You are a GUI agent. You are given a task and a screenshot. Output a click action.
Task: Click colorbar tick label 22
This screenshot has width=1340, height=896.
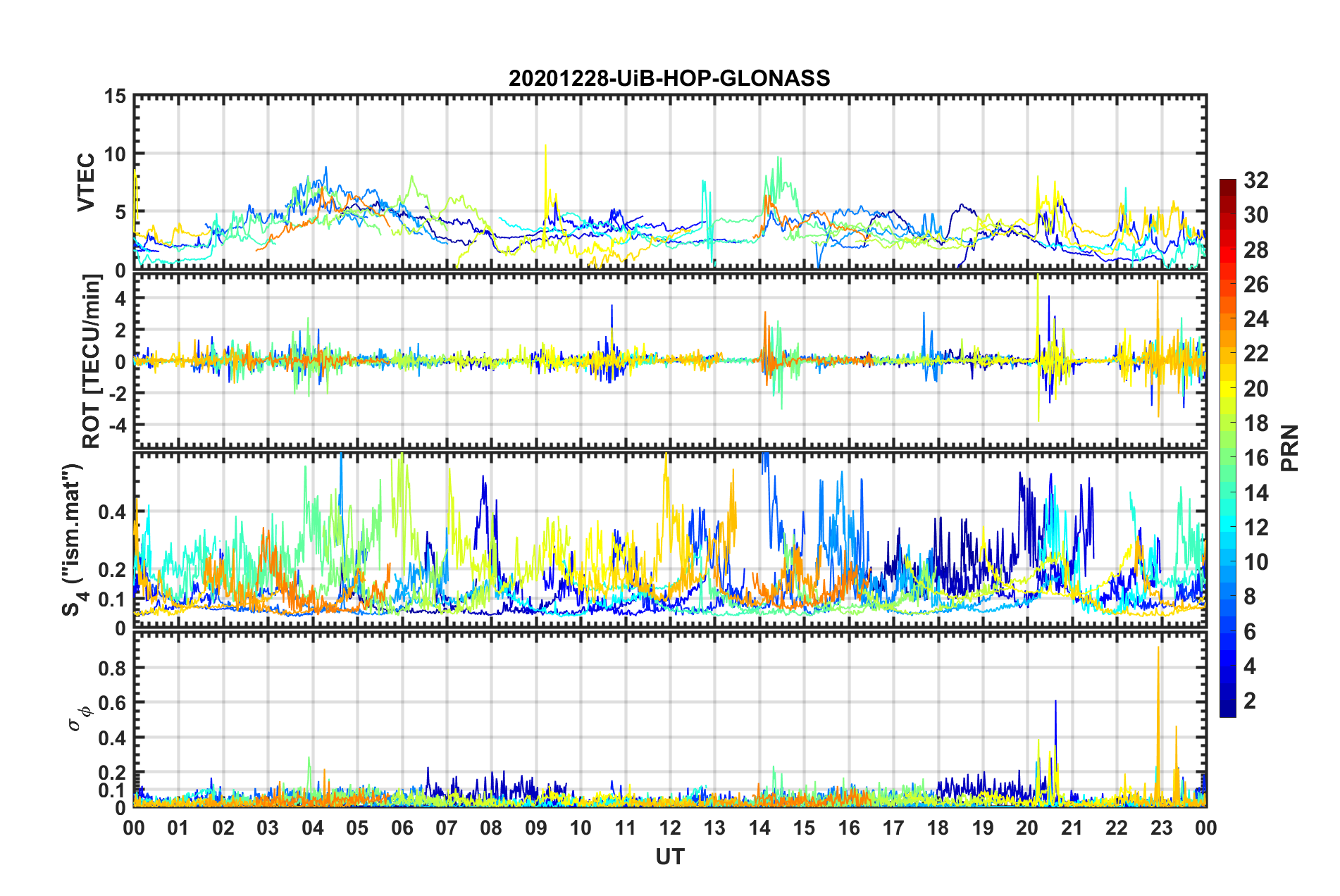pos(1256,354)
